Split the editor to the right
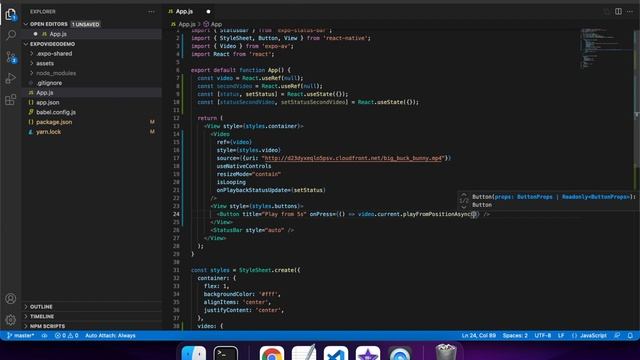 618,11
